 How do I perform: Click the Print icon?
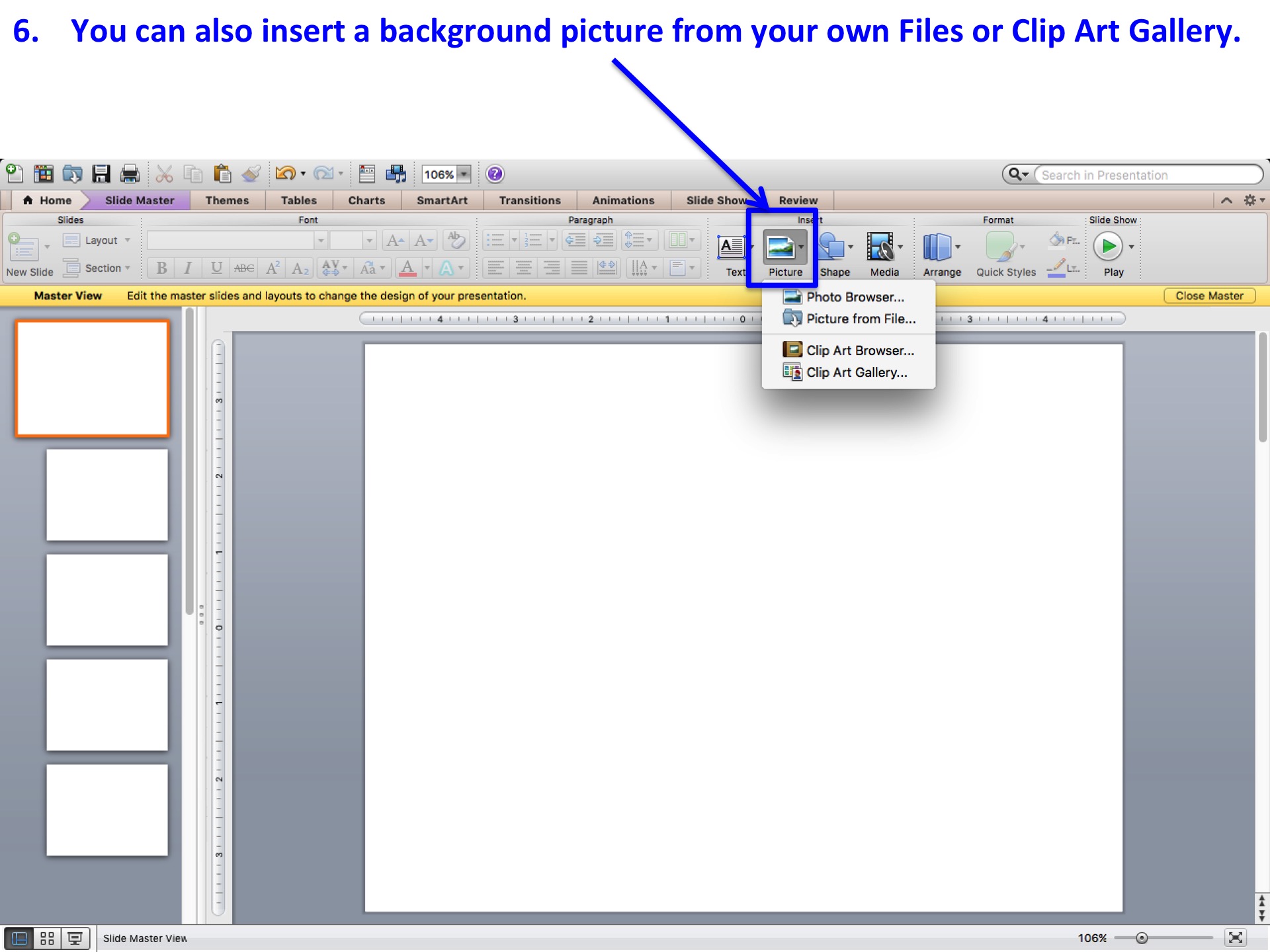[x=130, y=174]
